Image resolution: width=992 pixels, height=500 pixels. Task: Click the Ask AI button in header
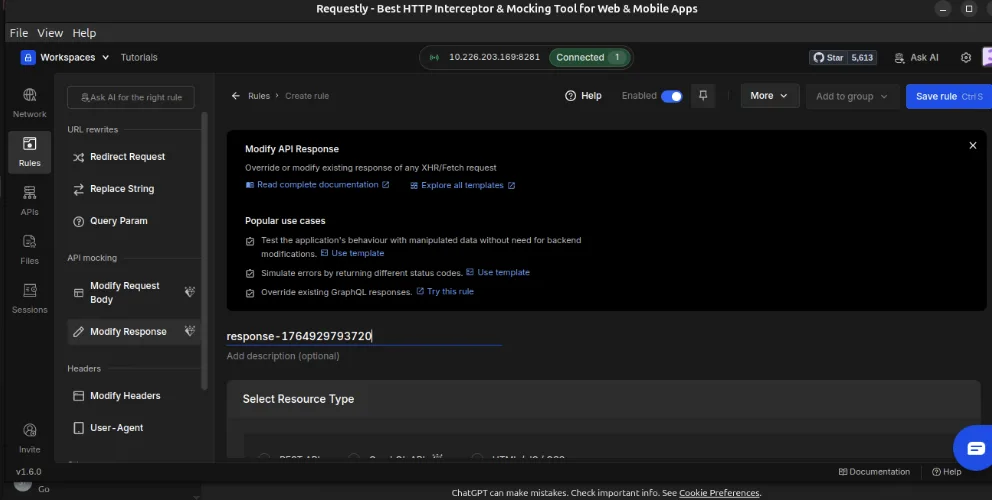[x=917, y=58]
